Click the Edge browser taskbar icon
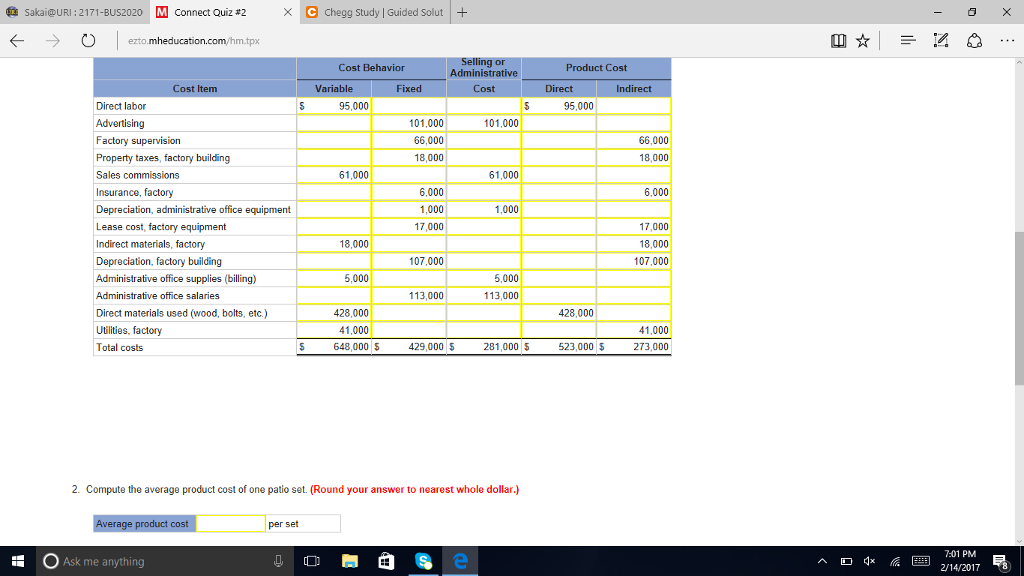 [x=460, y=561]
